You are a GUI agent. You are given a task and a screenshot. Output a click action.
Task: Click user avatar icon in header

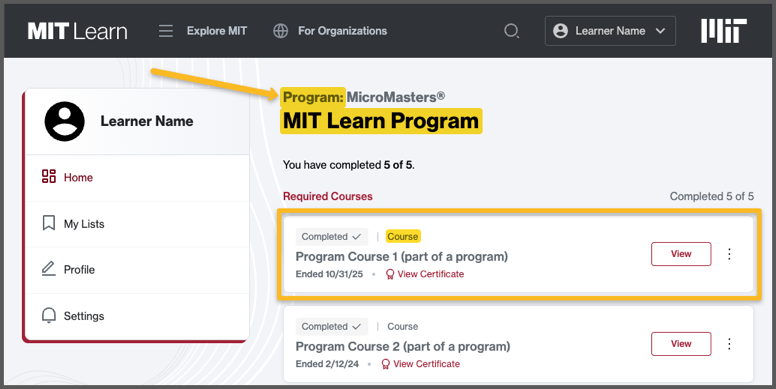560,31
